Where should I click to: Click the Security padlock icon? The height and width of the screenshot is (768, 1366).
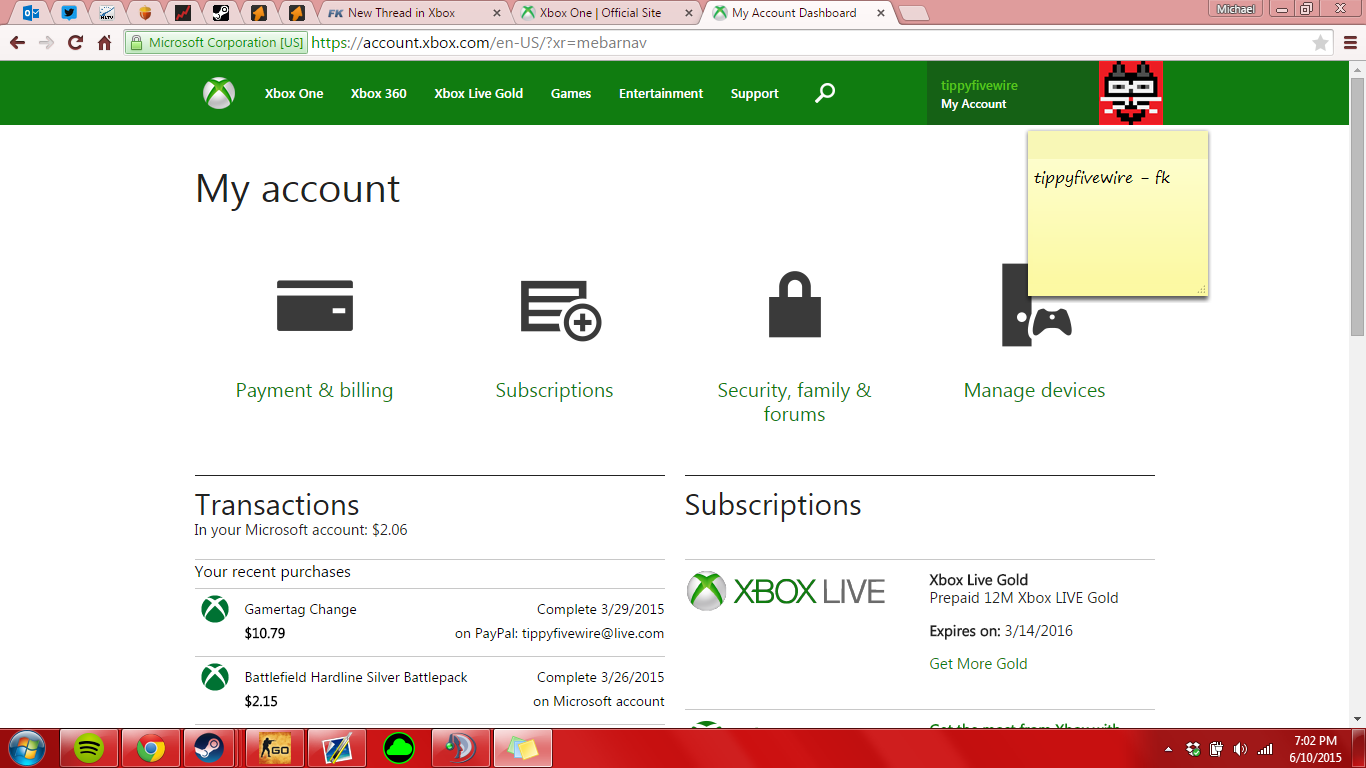click(795, 305)
